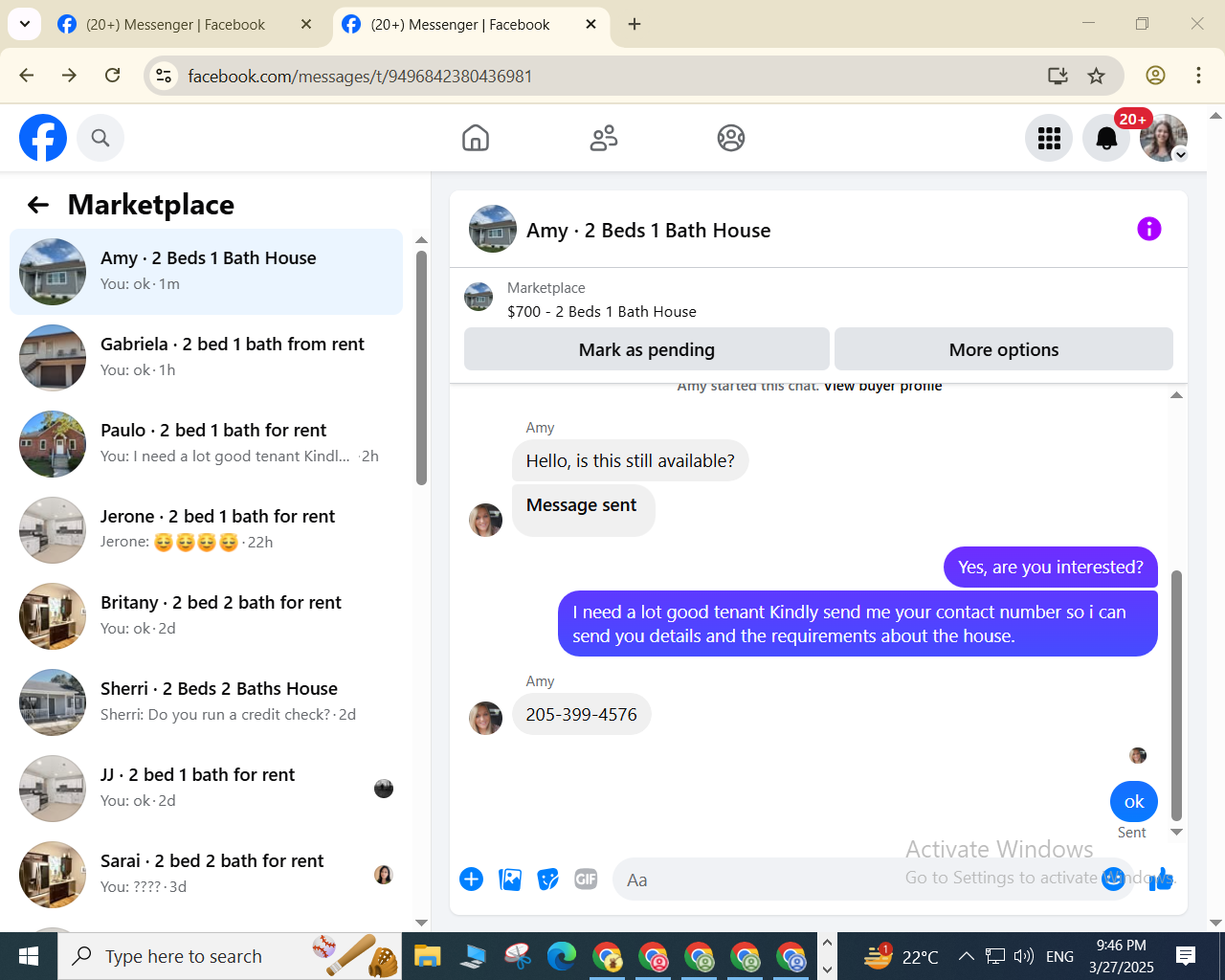Screen dimensions: 1225x980
Task: Click Amy's avatar beside phone number message
Action: [x=486, y=718]
